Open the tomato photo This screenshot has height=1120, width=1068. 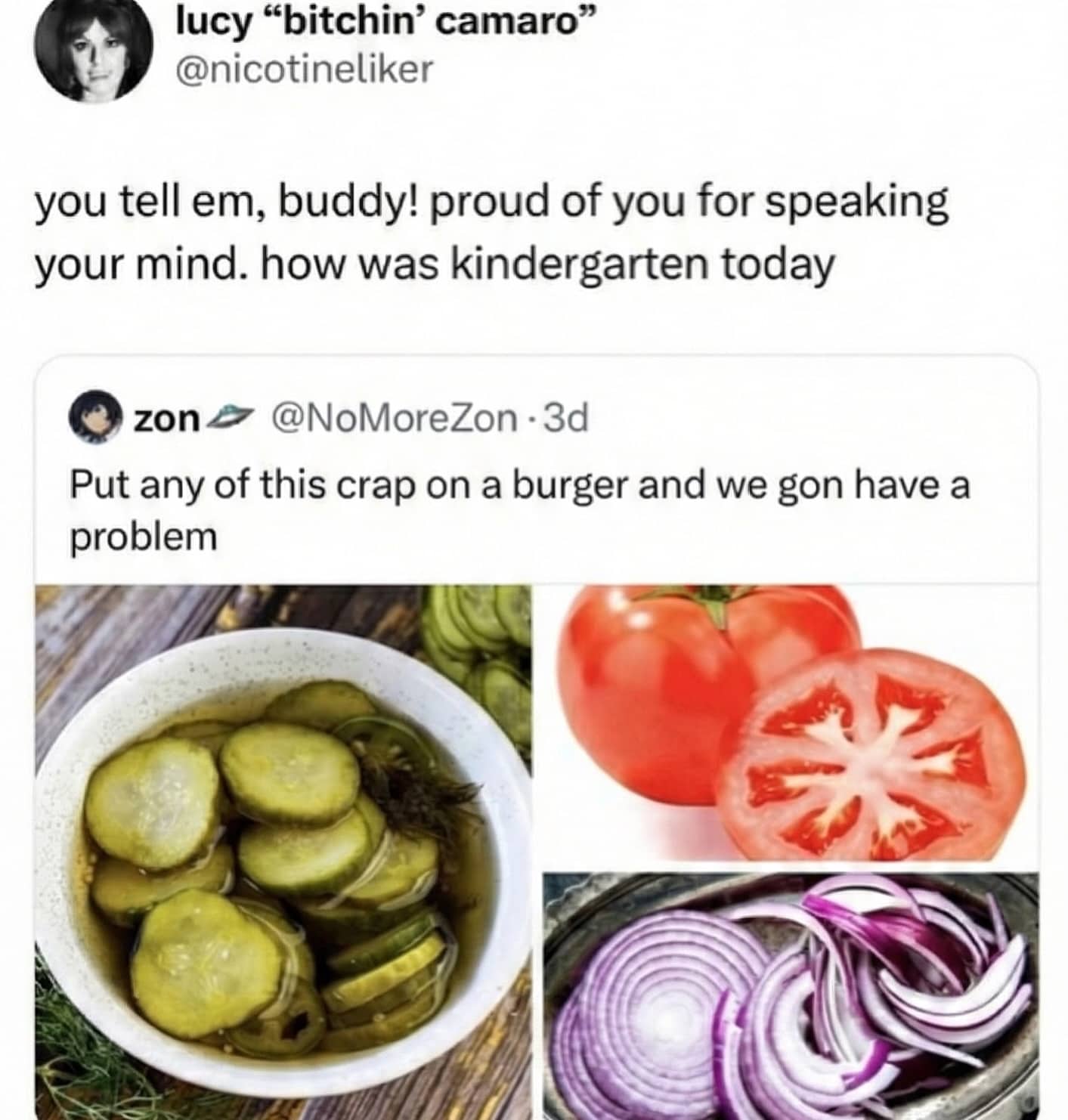pos(791,722)
